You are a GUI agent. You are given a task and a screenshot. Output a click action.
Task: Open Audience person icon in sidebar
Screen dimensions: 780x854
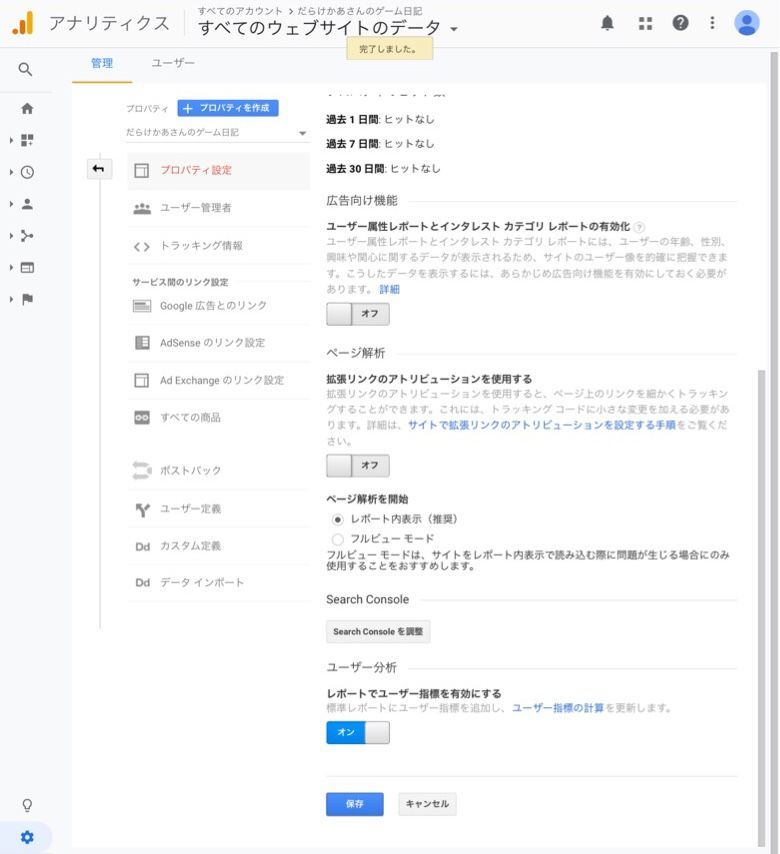pyautogui.click(x=27, y=204)
